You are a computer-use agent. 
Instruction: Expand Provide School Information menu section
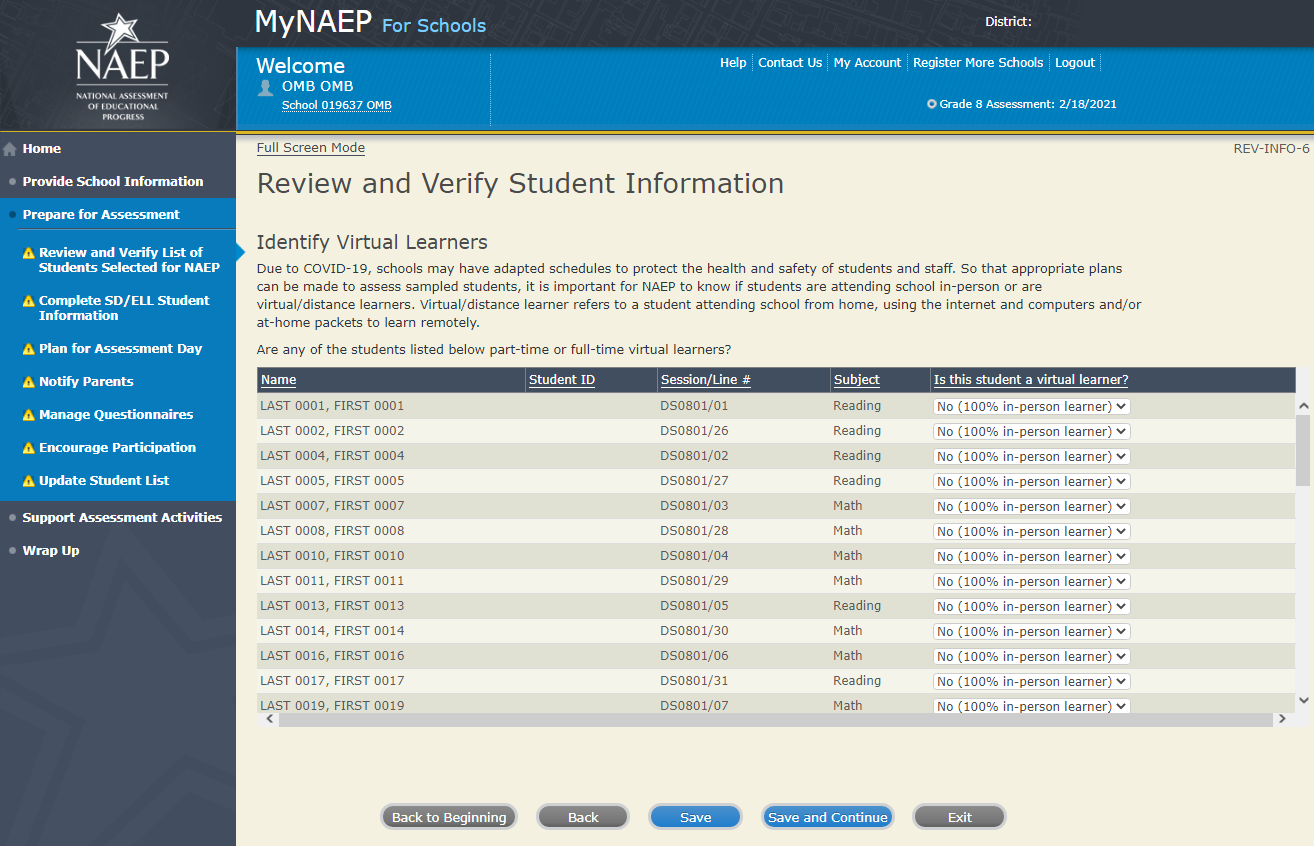pos(112,182)
